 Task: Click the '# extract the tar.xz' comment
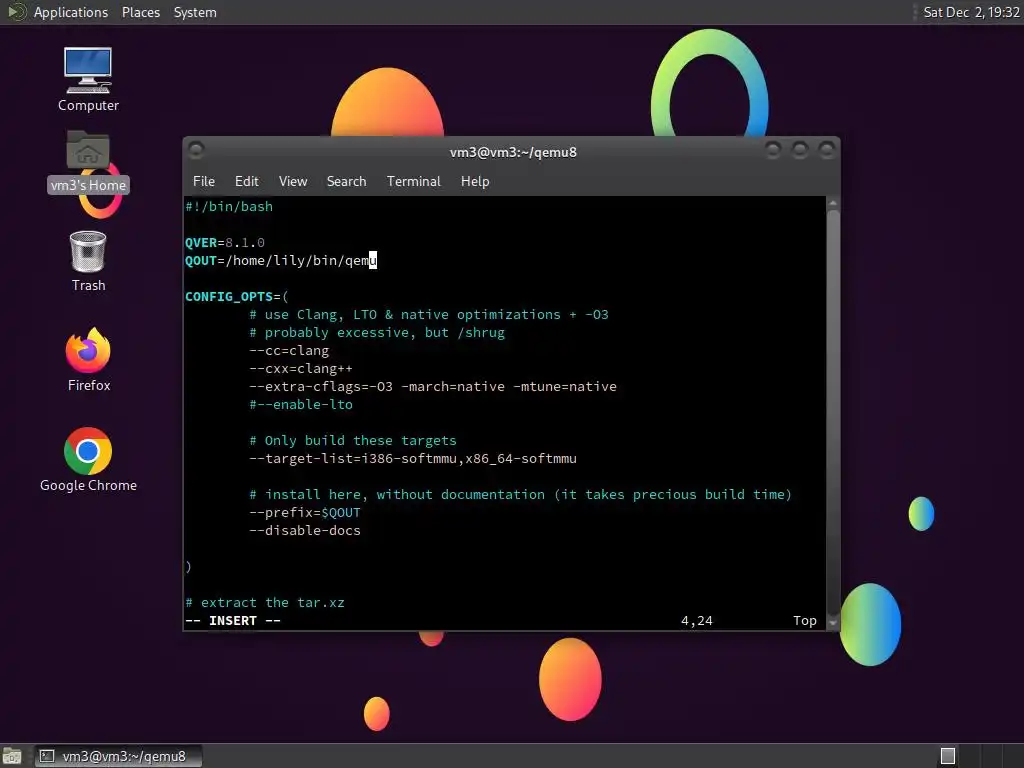coord(264,603)
